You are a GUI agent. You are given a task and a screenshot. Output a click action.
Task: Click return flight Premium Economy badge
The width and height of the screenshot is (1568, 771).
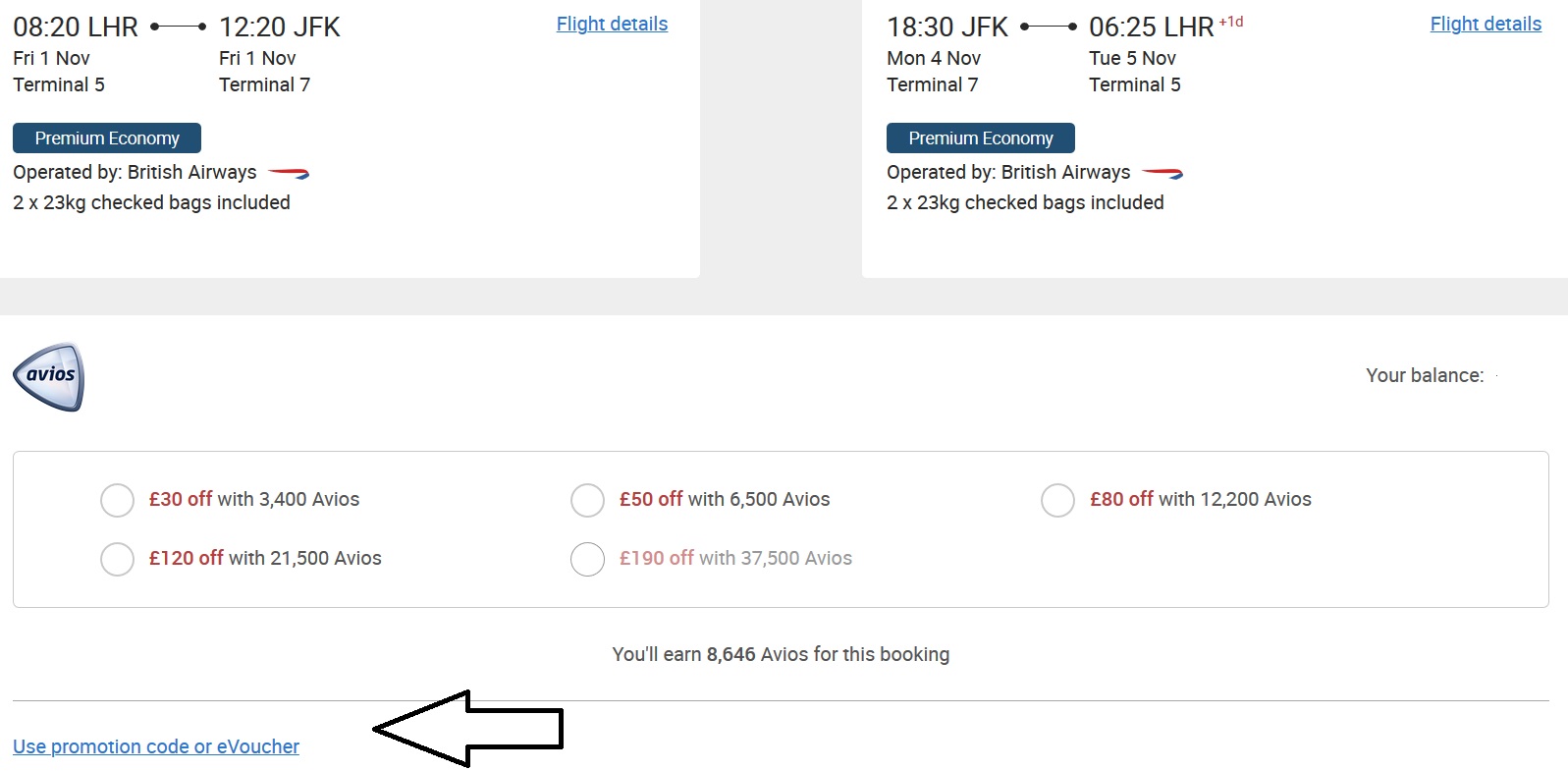coord(981,138)
